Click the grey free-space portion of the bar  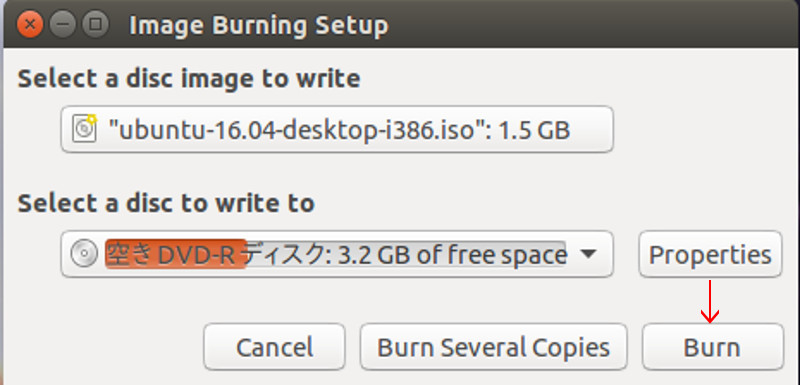(x=406, y=253)
